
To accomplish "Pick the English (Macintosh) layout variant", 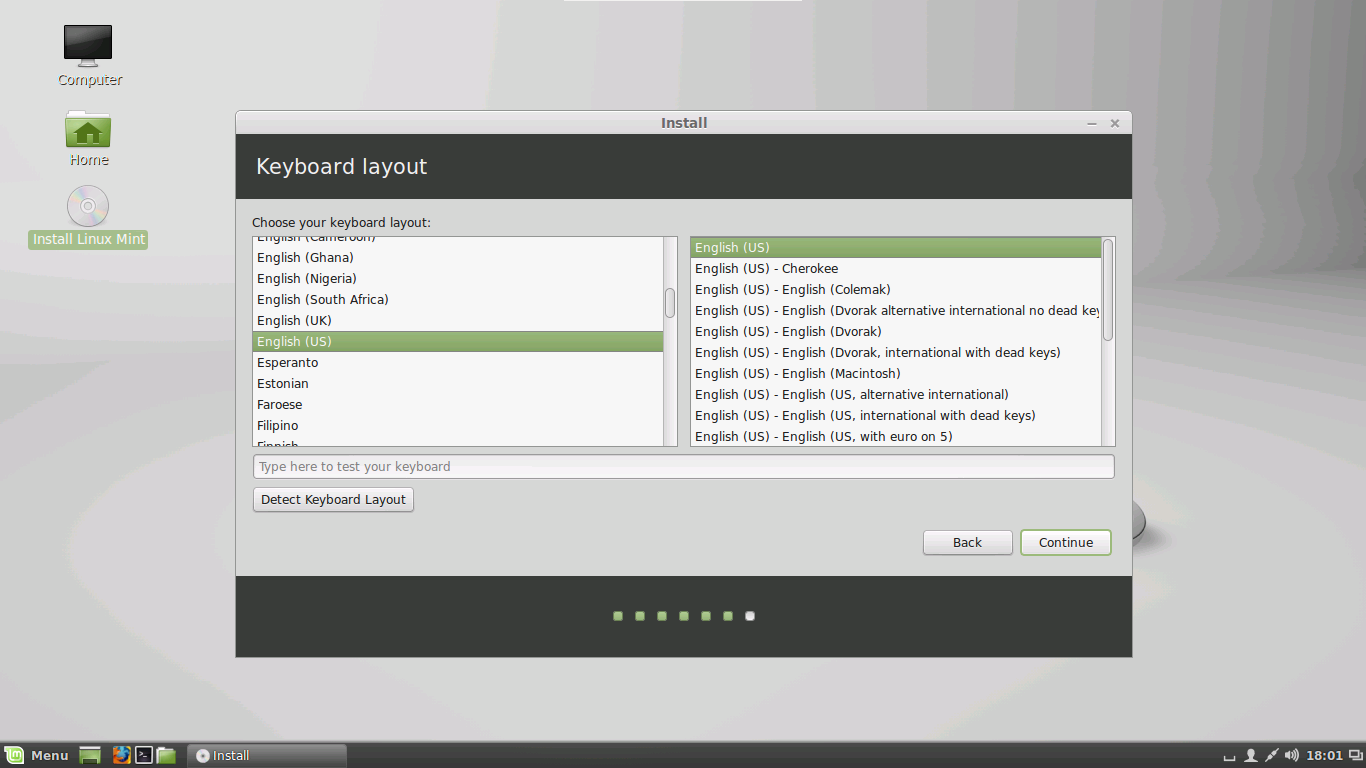I will [x=797, y=373].
